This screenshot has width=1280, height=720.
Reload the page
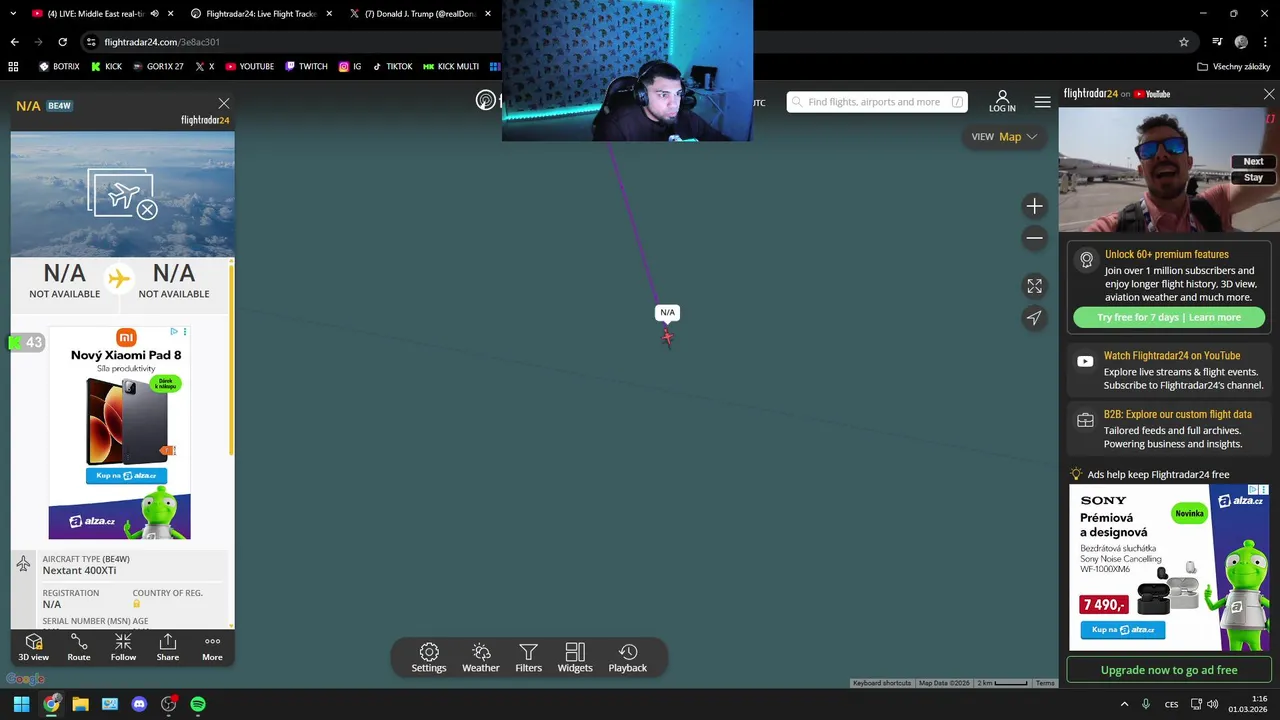[62, 42]
